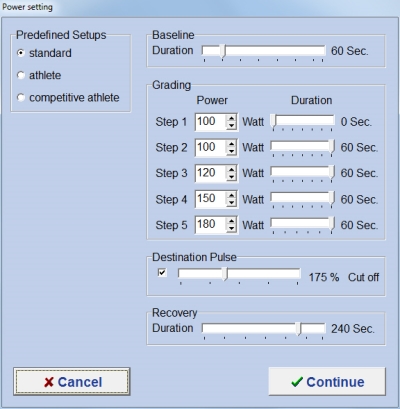Decrease Step 5 power with down arrow
This screenshot has height=409, width=400.
pos(231,229)
